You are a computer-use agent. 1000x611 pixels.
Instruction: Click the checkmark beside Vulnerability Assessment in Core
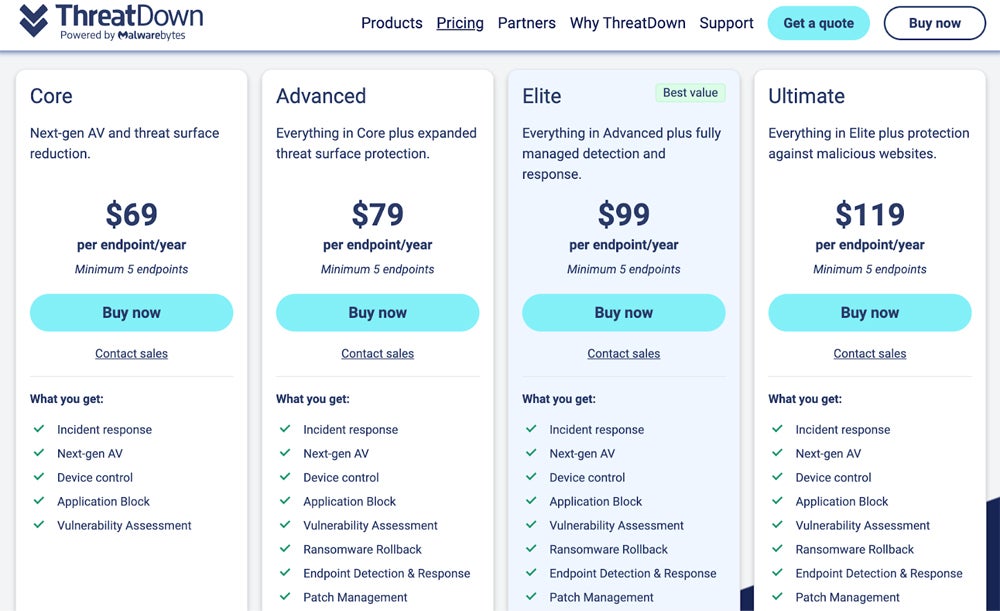click(38, 525)
